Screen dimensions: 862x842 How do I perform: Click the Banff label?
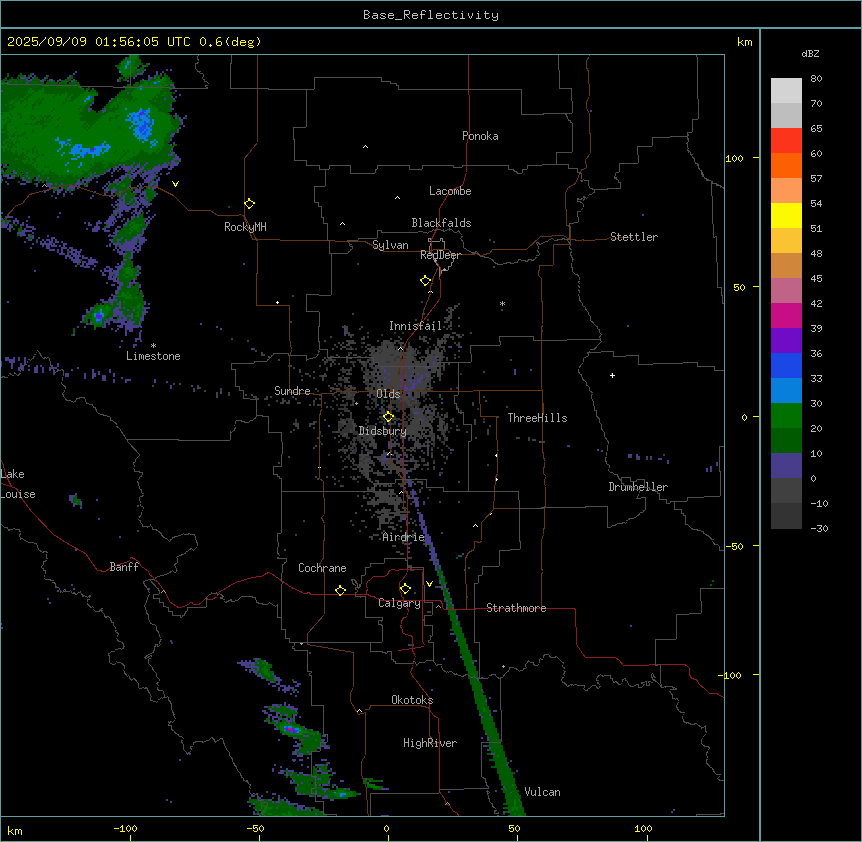[x=124, y=567]
